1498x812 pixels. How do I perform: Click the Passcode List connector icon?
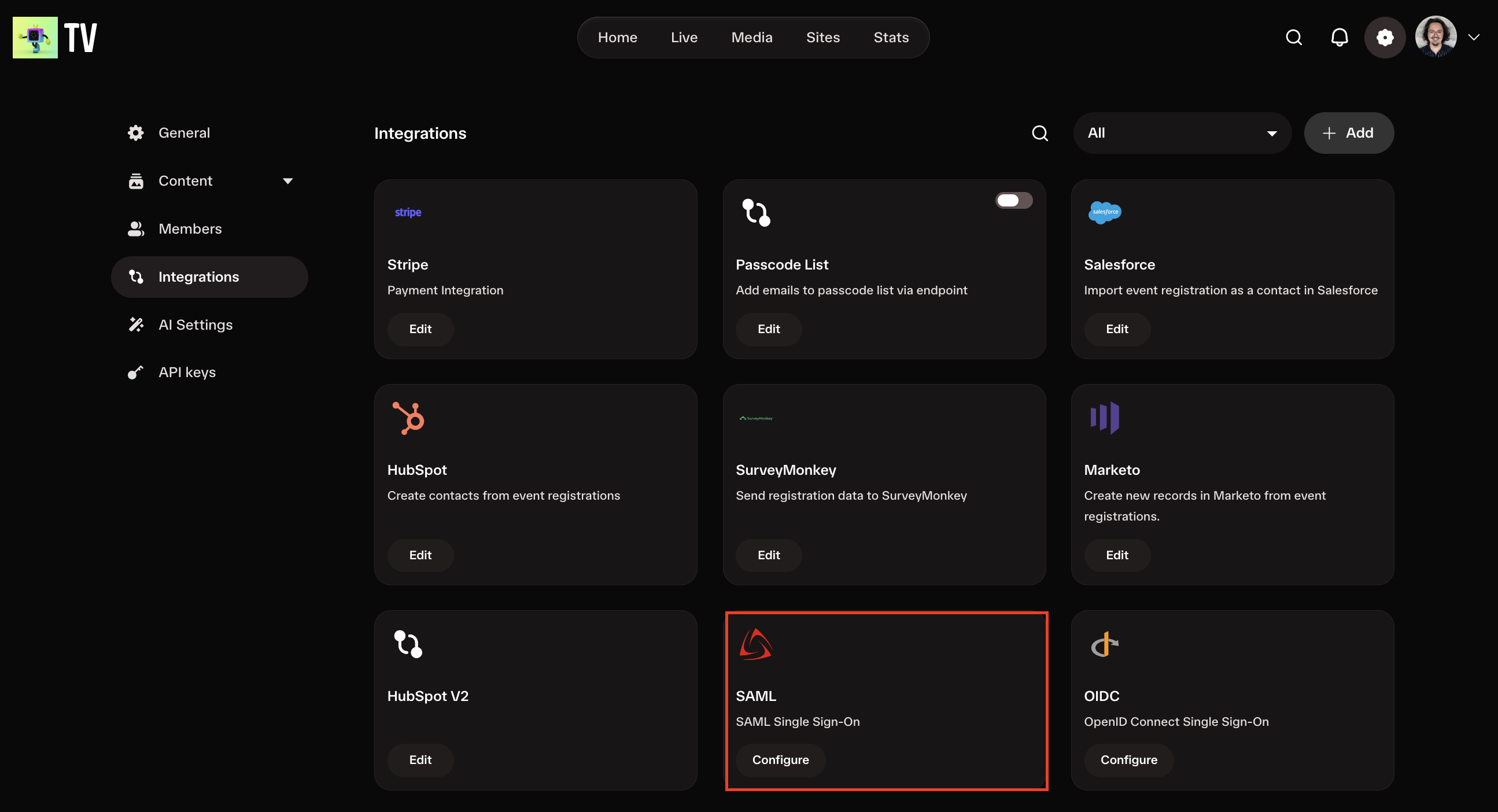(x=756, y=212)
